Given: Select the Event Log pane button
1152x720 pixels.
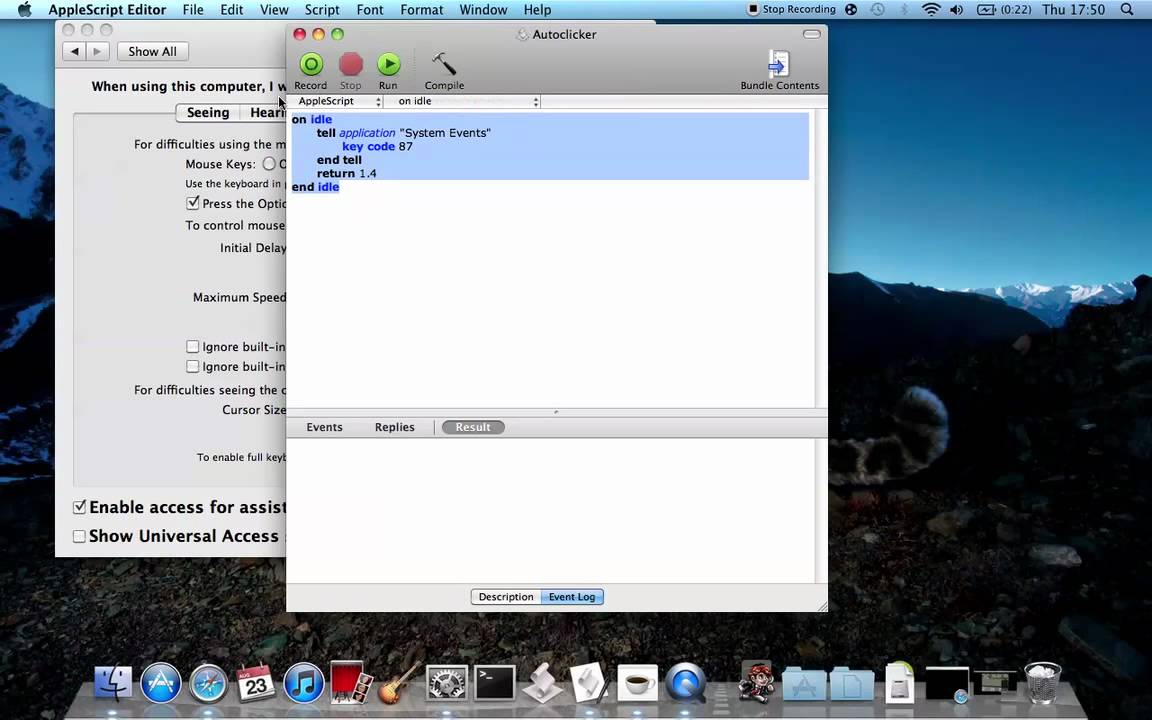Looking at the screenshot, I should coord(572,597).
